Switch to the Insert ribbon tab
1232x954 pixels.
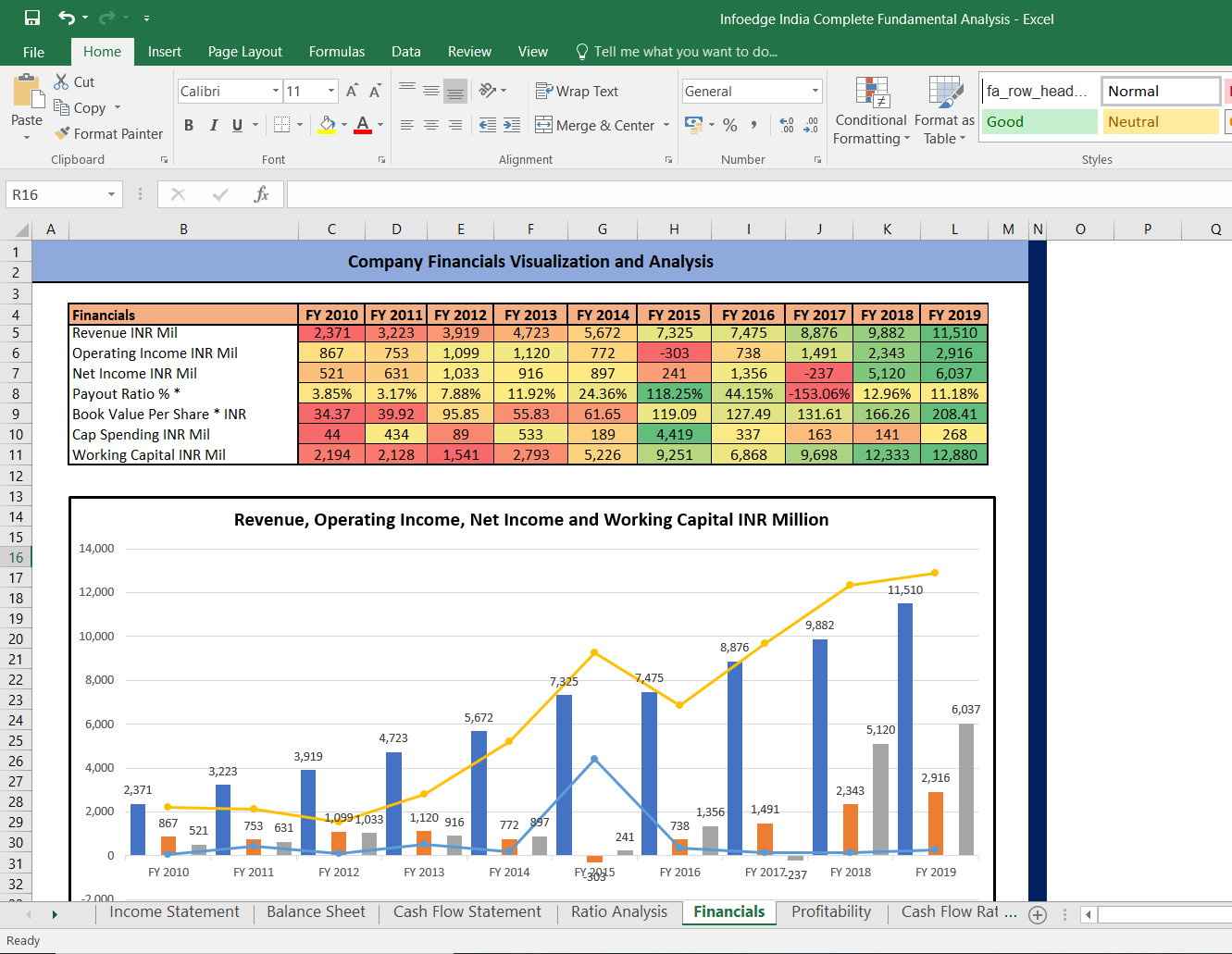165,52
